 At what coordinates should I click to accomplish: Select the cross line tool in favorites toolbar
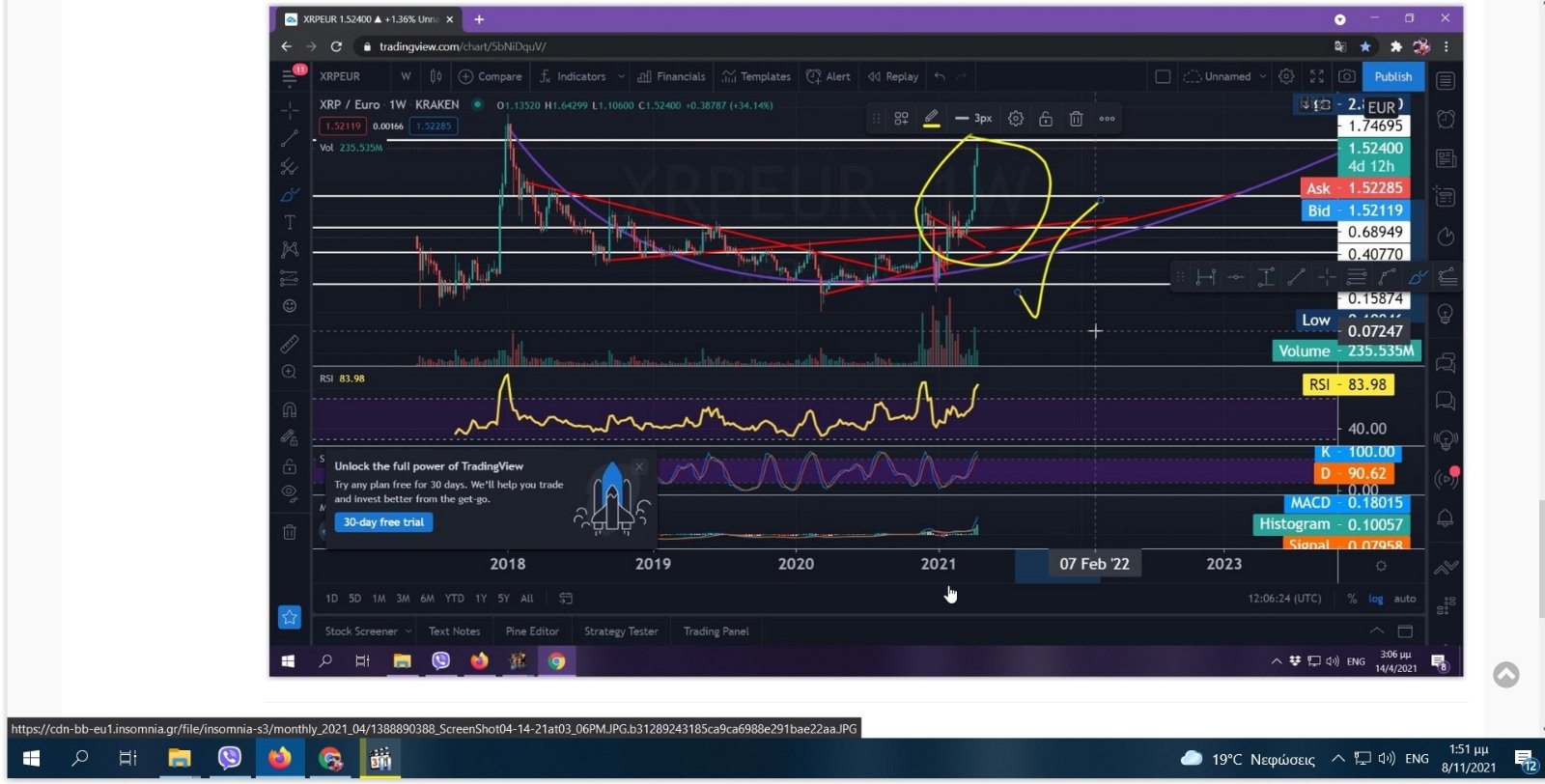1327,277
